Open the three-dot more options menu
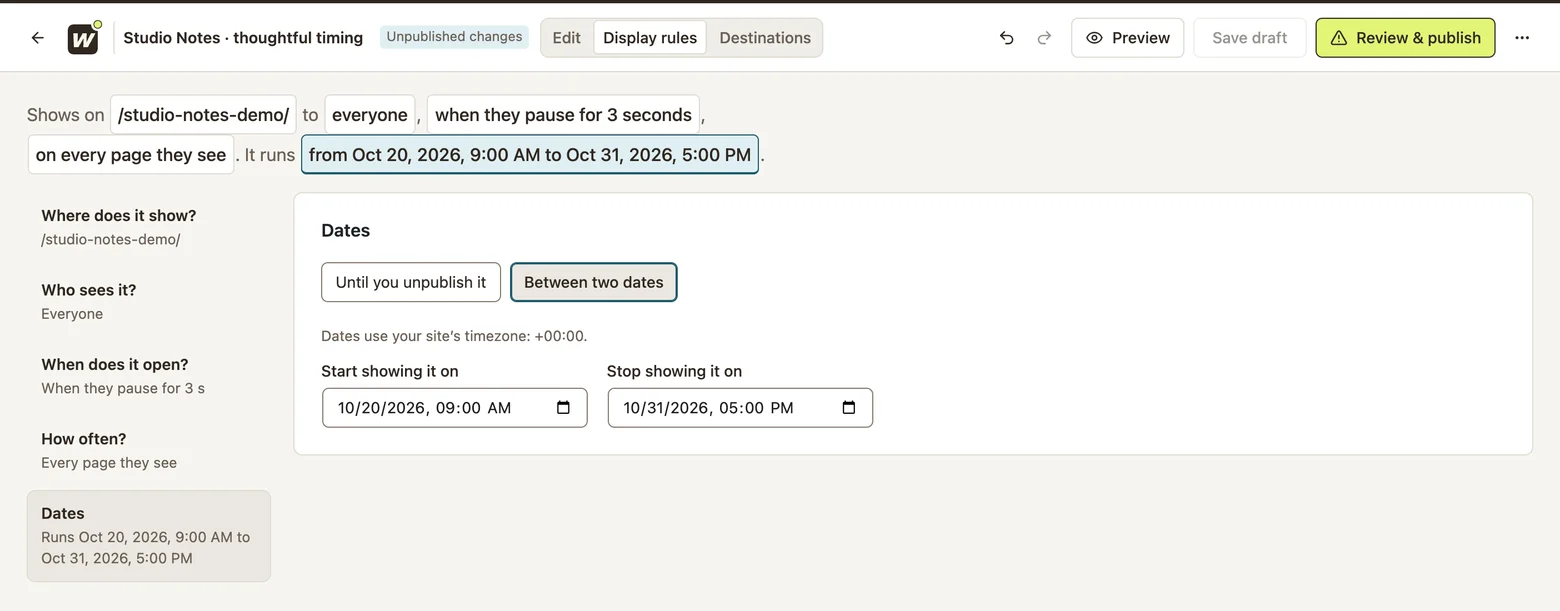The image size is (1560, 611). tap(1522, 38)
